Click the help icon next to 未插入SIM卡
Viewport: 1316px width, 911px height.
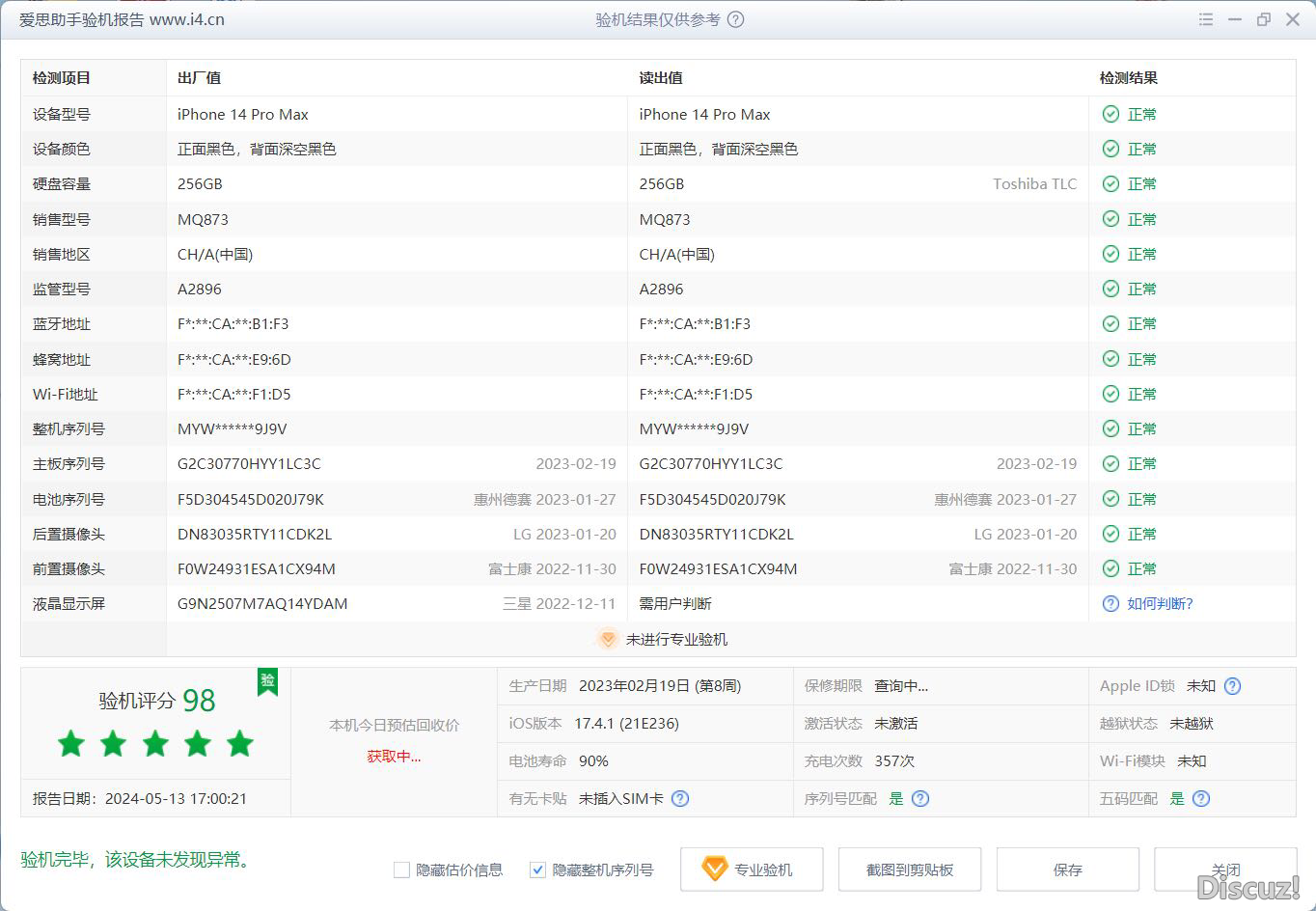click(x=680, y=798)
